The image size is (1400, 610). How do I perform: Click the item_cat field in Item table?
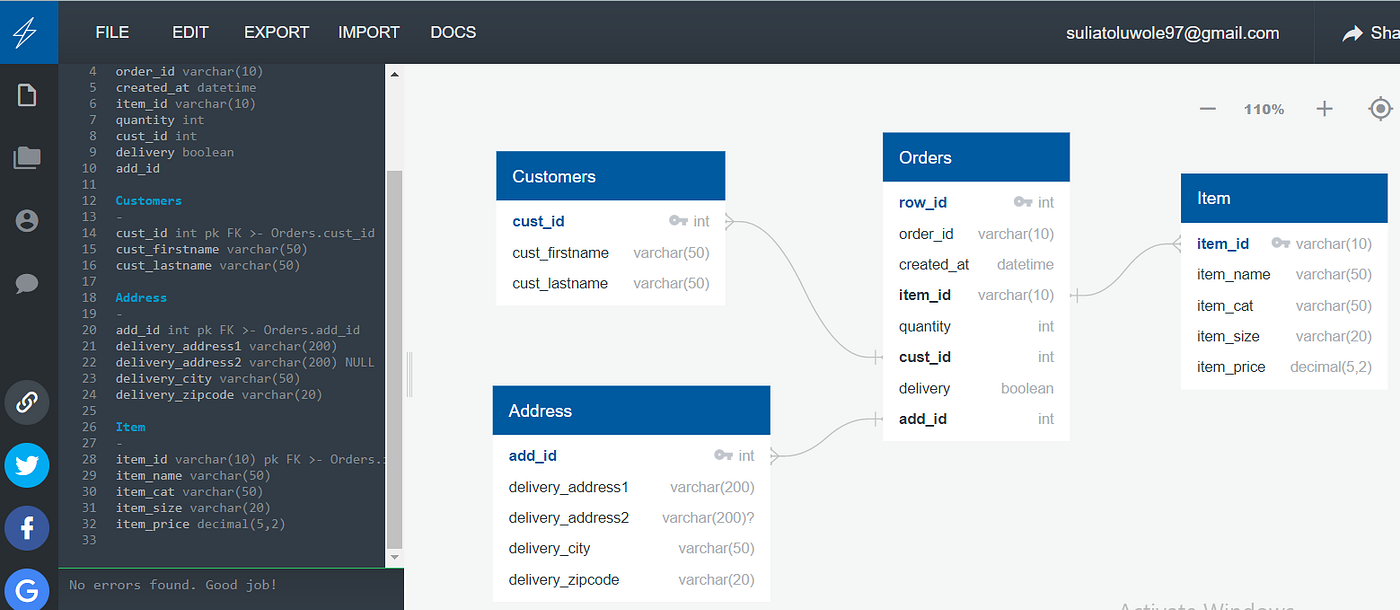click(x=1284, y=305)
